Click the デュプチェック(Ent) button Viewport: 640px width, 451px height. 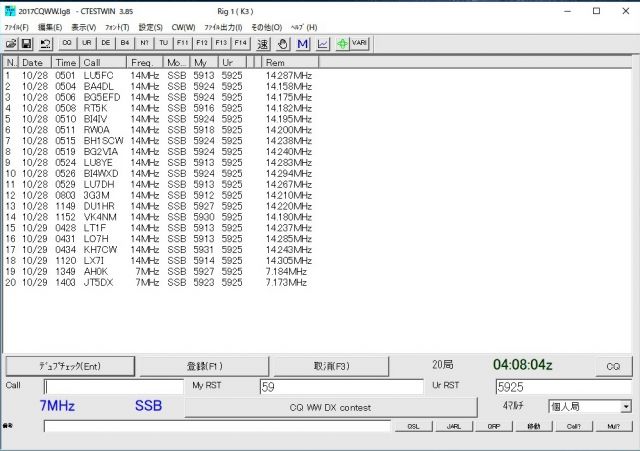click(x=69, y=366)
